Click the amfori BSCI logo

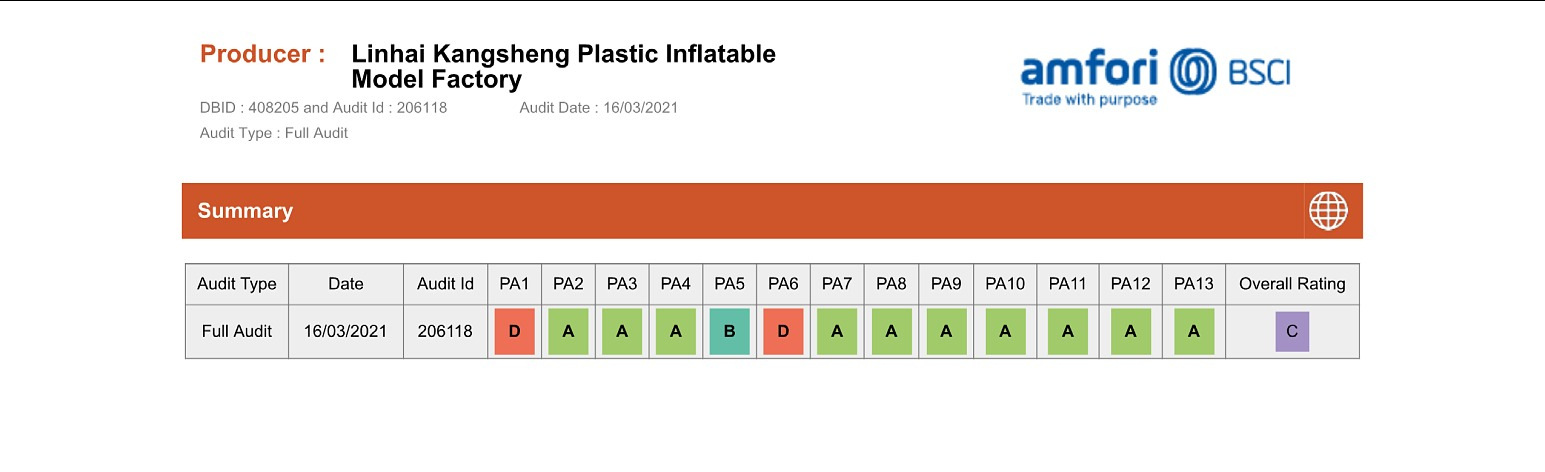(x=1155, y=76)
